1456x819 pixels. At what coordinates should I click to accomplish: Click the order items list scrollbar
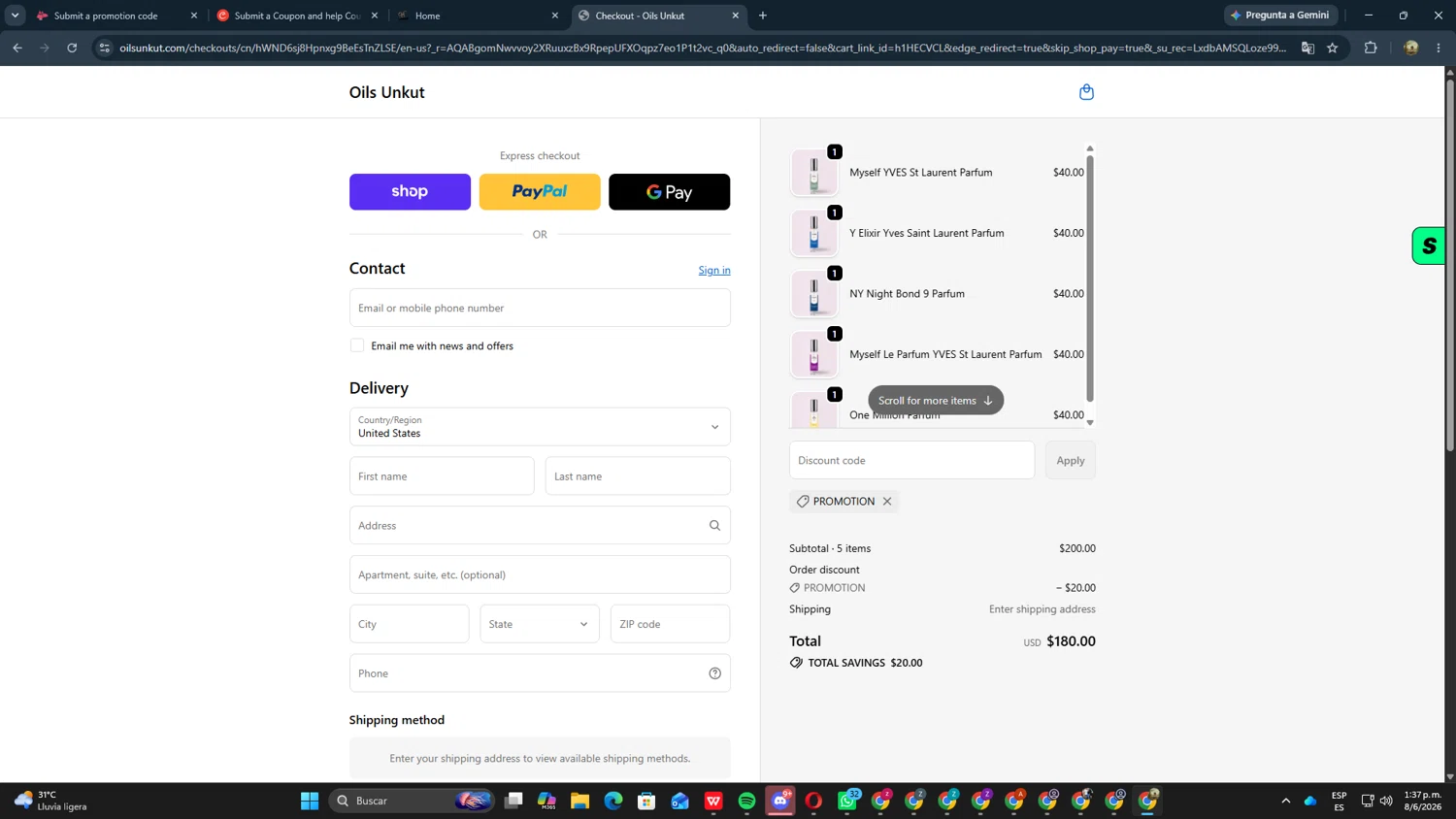[1090, 278]
